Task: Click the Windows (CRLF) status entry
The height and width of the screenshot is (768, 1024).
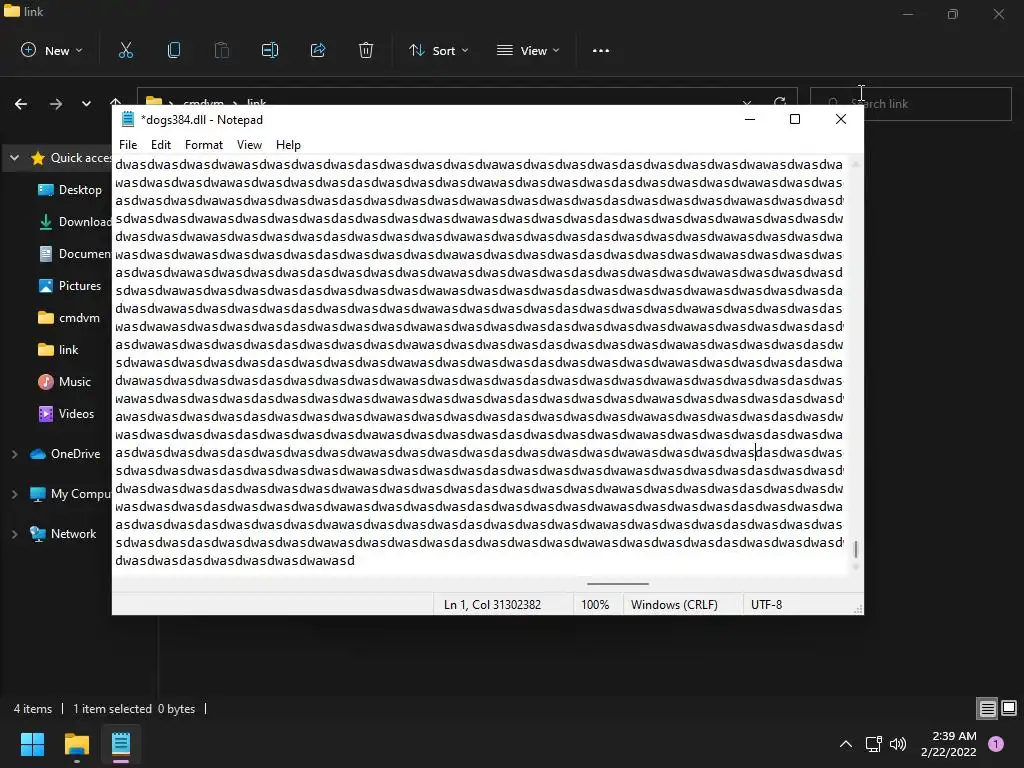Action: coord(674,605)
